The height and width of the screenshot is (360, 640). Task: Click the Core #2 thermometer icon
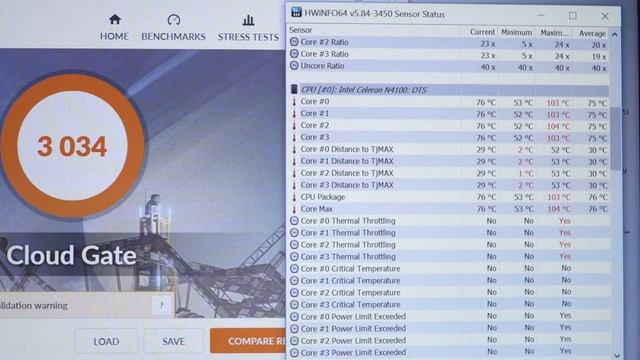[294, 125]
